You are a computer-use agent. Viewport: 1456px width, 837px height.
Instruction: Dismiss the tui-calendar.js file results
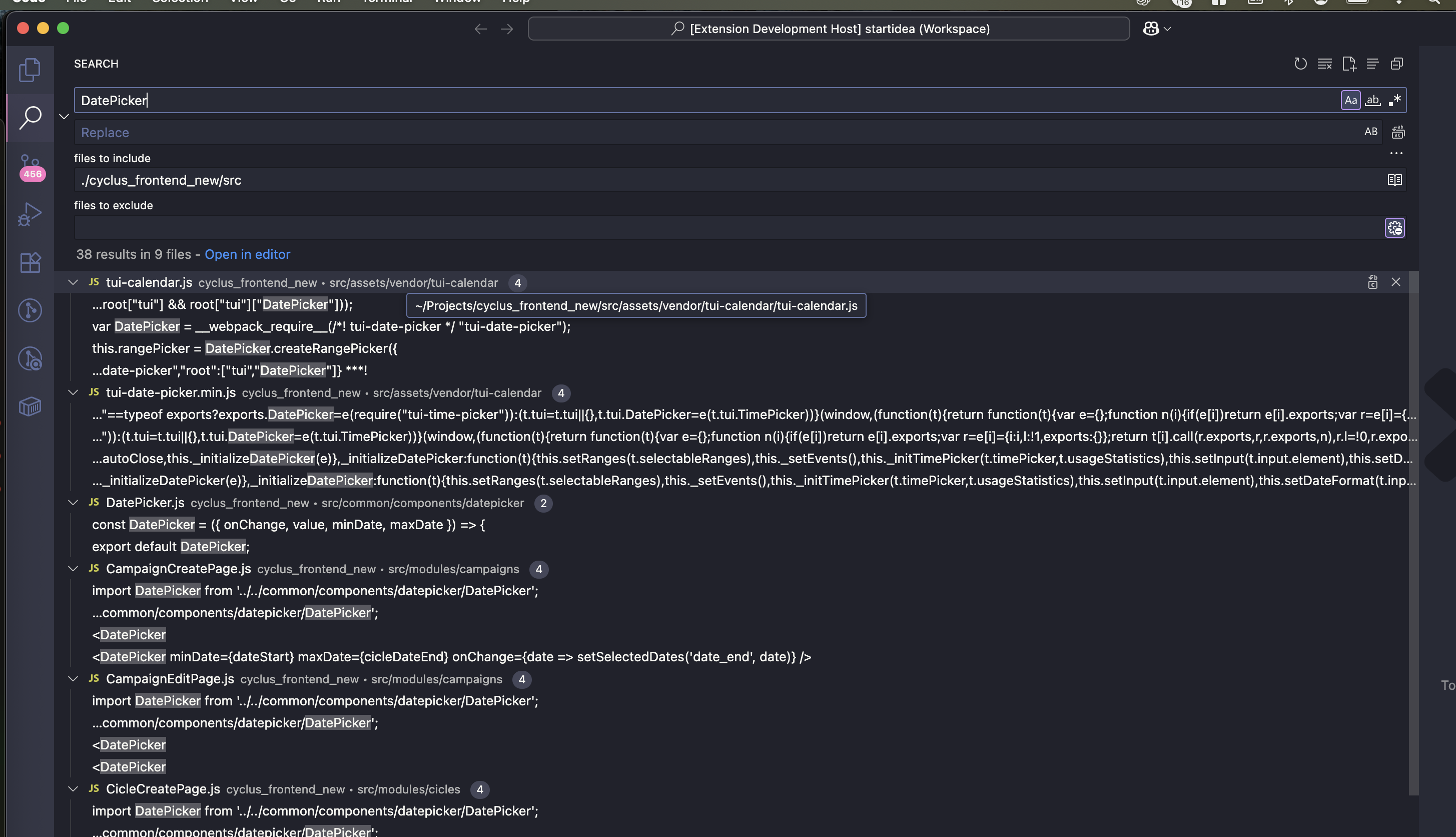pyautogui.click(x=1395, y=282)
